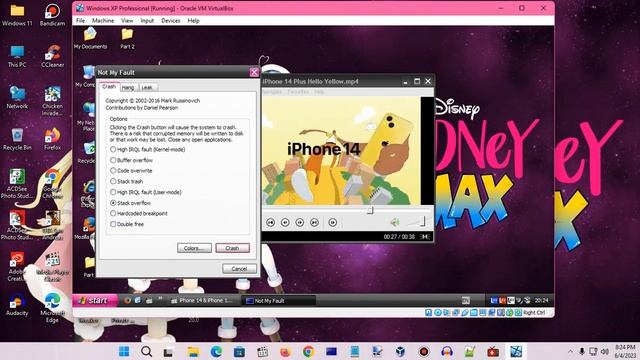Click the VirtualBox cube icon in the Windows taskbar
This screenshot has width=640, height=360.
pyautogui.click(x=400, y=351)
